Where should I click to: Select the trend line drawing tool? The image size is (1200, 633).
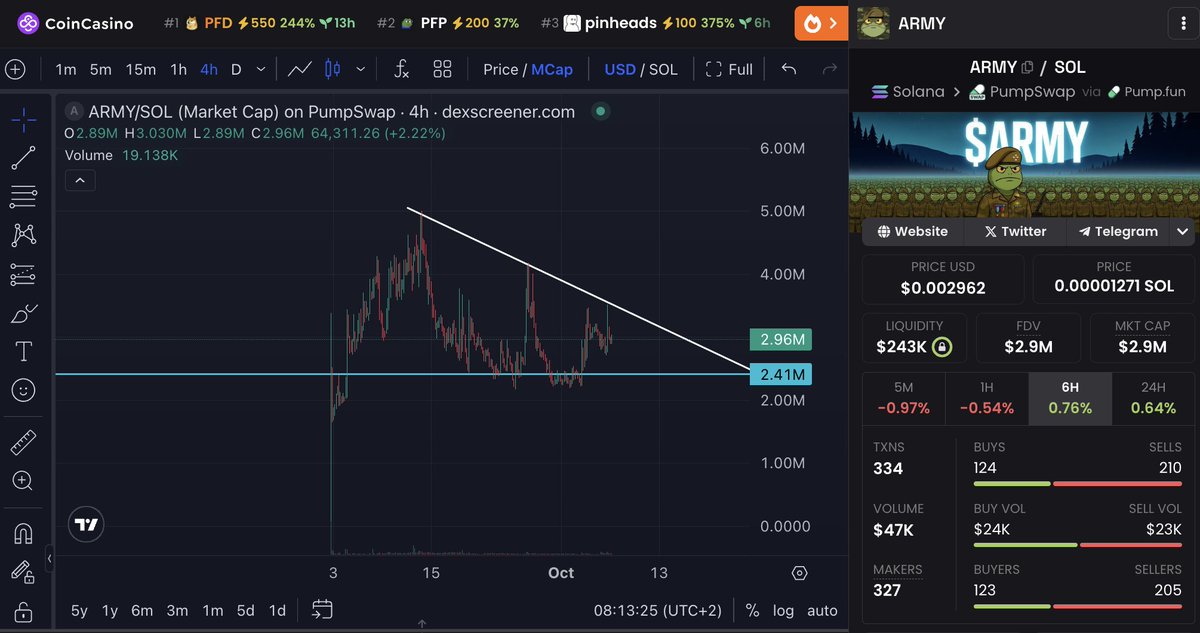tap(23, 157)
